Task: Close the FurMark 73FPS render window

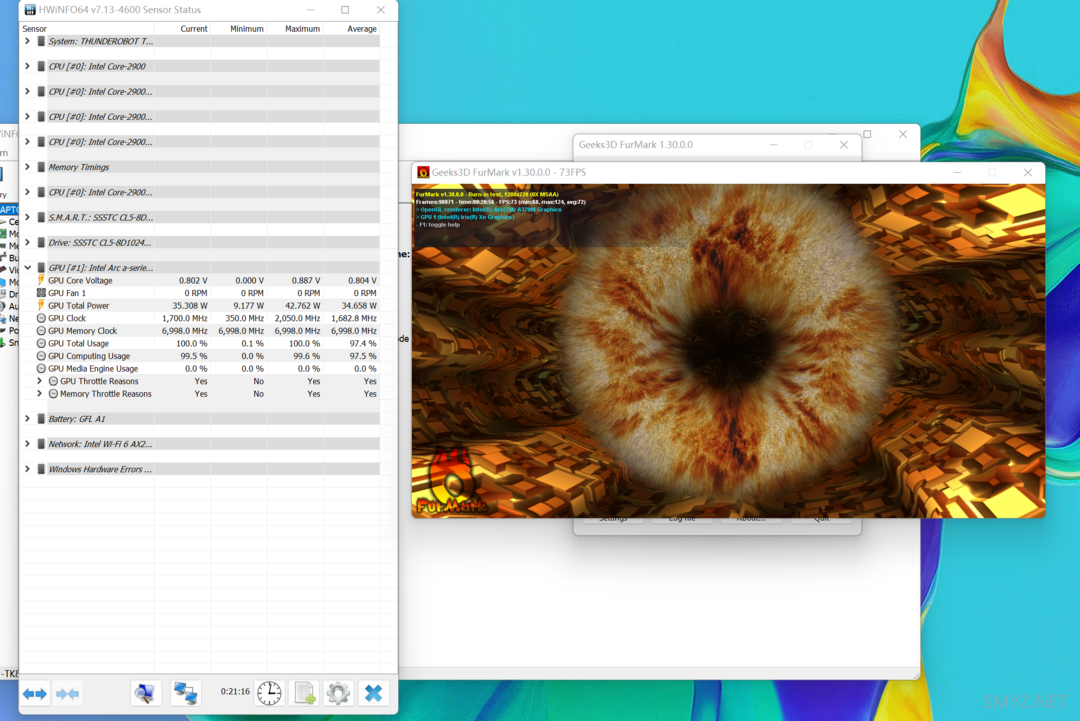Action: click(1028, 172)
